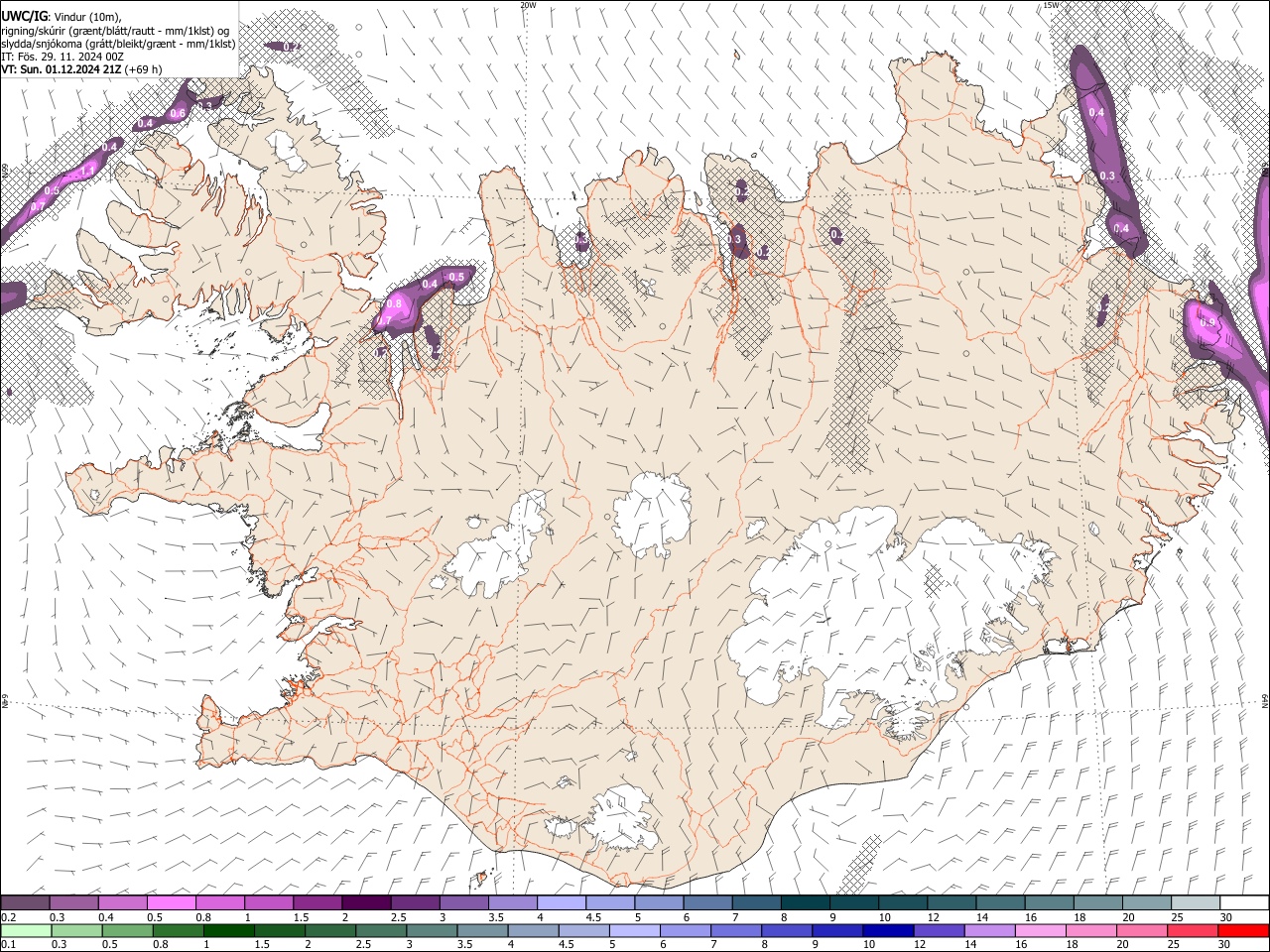This screenshot has height=952, width=1270.
Task: Select upper scale pale grey swatch between 25 and 30
Action: click(1196, 902)
